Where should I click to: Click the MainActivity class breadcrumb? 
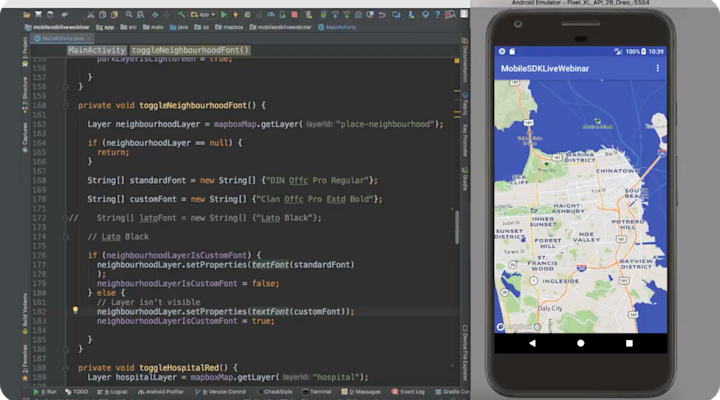point(337,27)
